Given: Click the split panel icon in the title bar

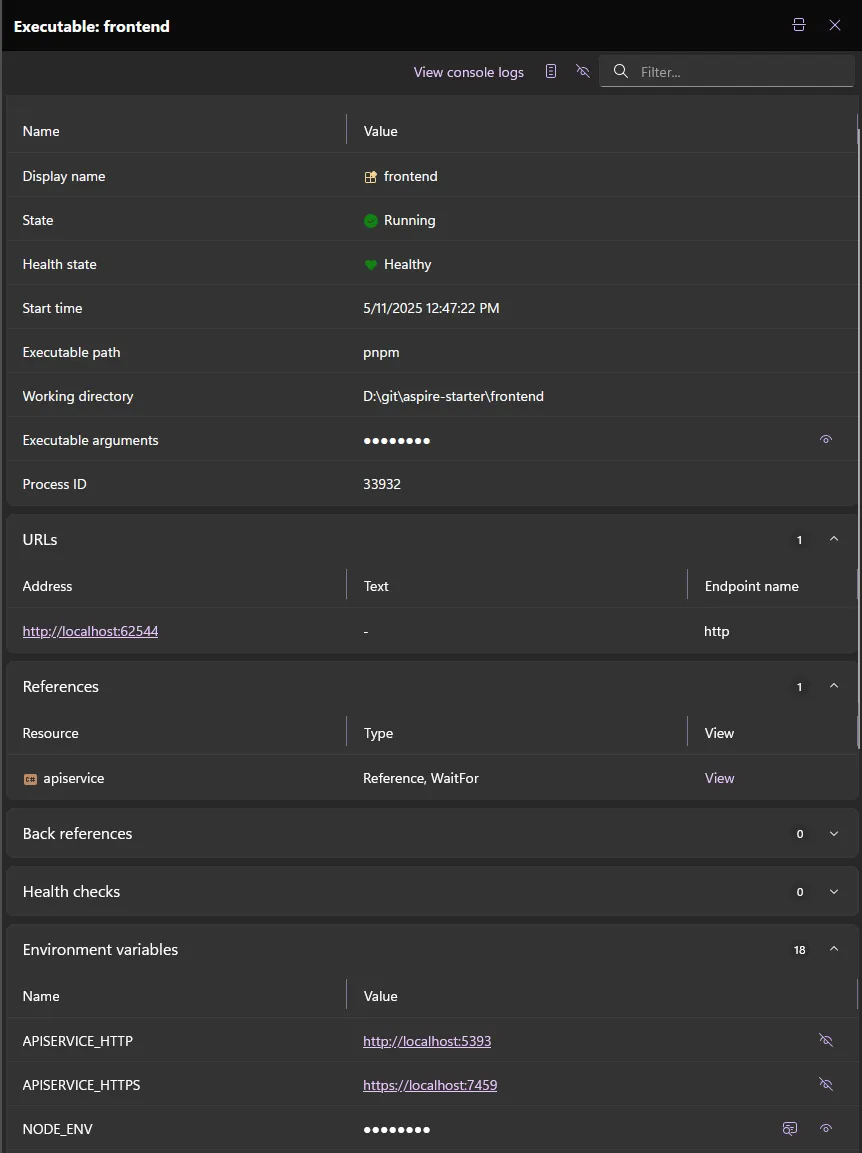Looking at the screenshot, I should pos(798,25).
